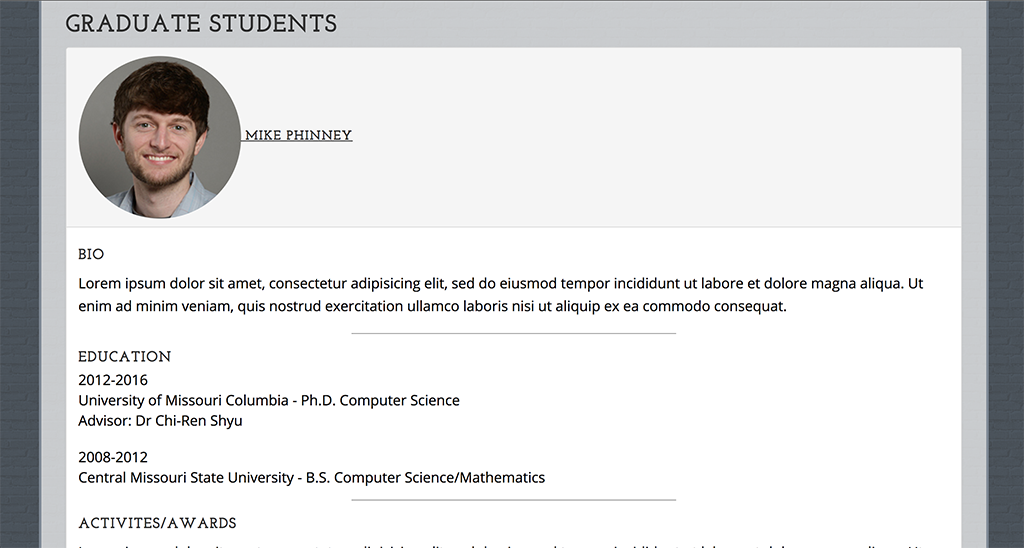Click the dark textured left page margin
The height and width of the screenshot is (548, 1024).
pos(20,274)
